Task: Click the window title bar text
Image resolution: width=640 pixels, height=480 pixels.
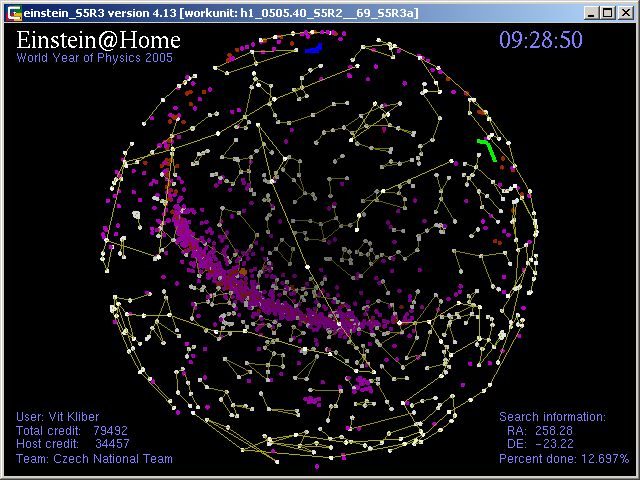Action: 221,13
